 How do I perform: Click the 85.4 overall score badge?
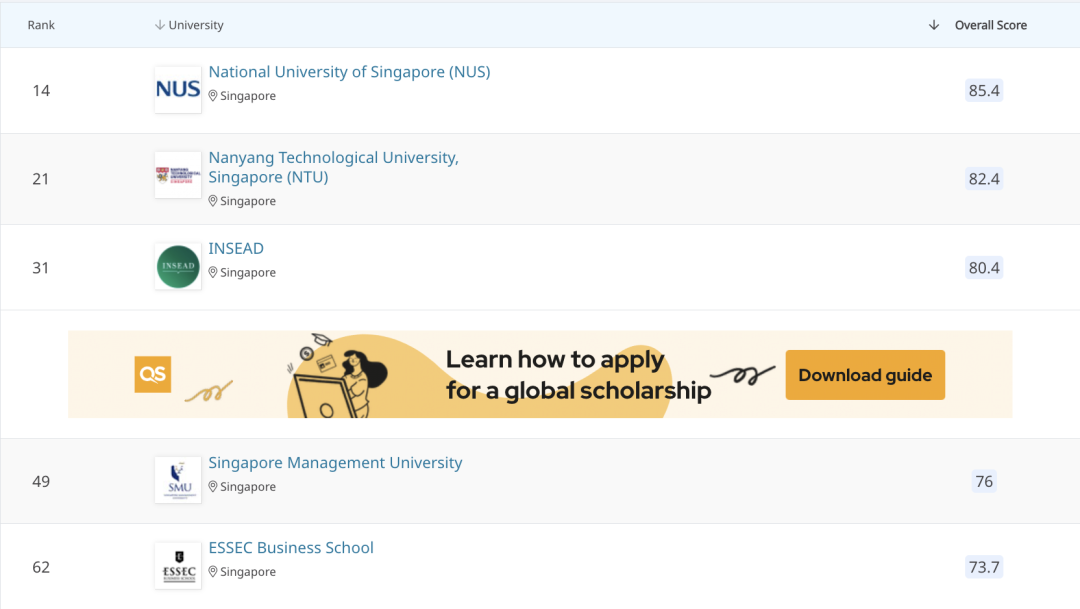pos(984,90)
